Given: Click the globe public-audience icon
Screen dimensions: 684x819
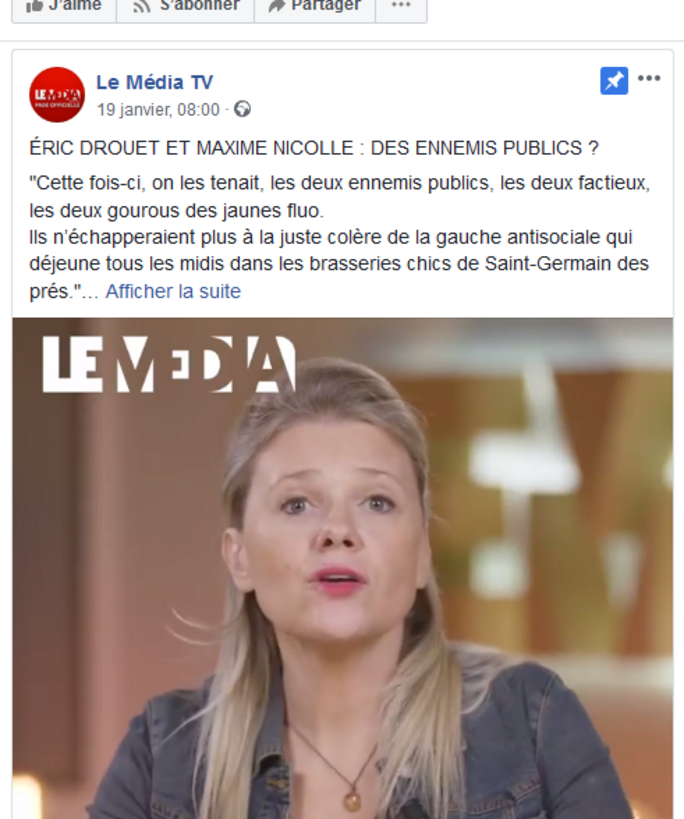Looking at the screenshot, I should tap(242, 109).
